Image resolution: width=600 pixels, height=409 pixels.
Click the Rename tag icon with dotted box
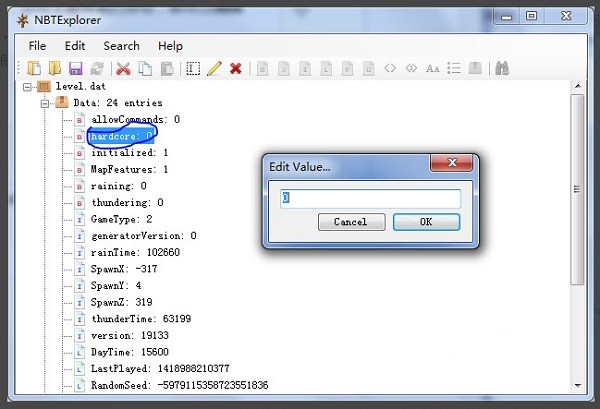tap(193, 69)
